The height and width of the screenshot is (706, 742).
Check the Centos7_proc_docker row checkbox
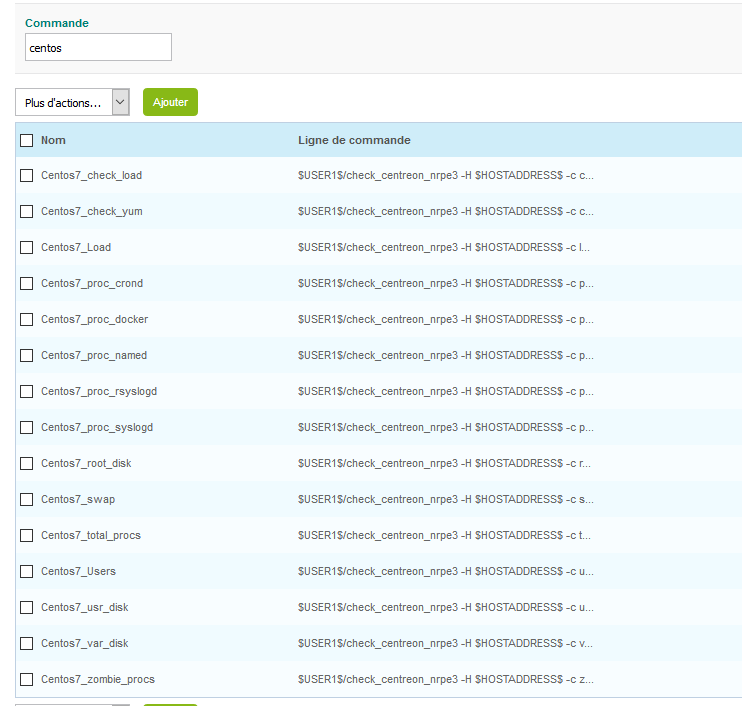pos(26,319)
